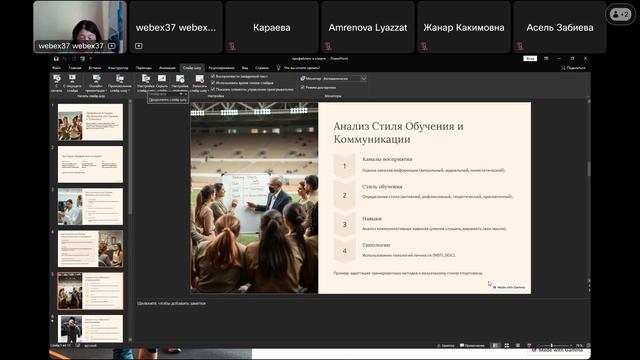Click Notes button in status bar
The height and width of the screenshot is (360, 640).
click(445, 345)
